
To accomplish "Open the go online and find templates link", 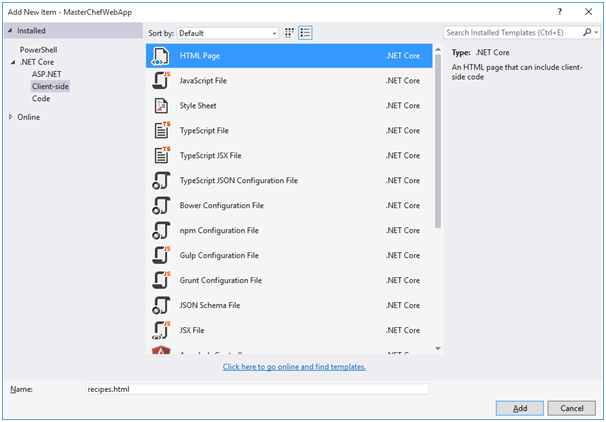I will [294, 367].
